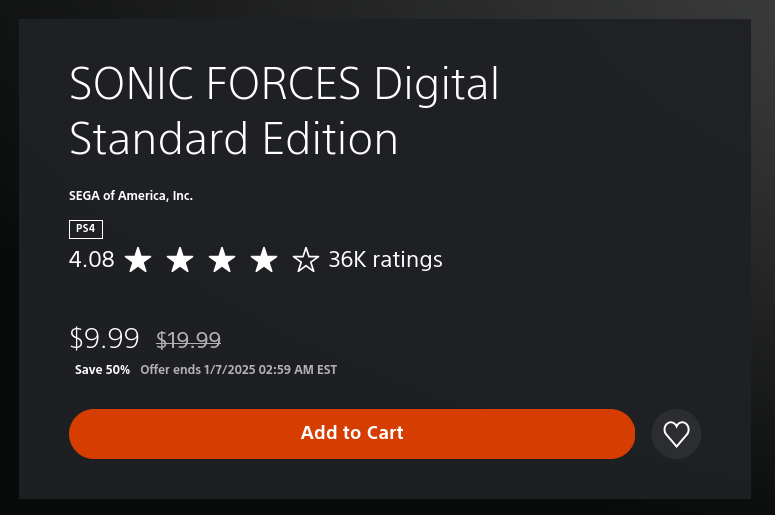Add SONIC FORCES to wishlist with heart icon

676,434
